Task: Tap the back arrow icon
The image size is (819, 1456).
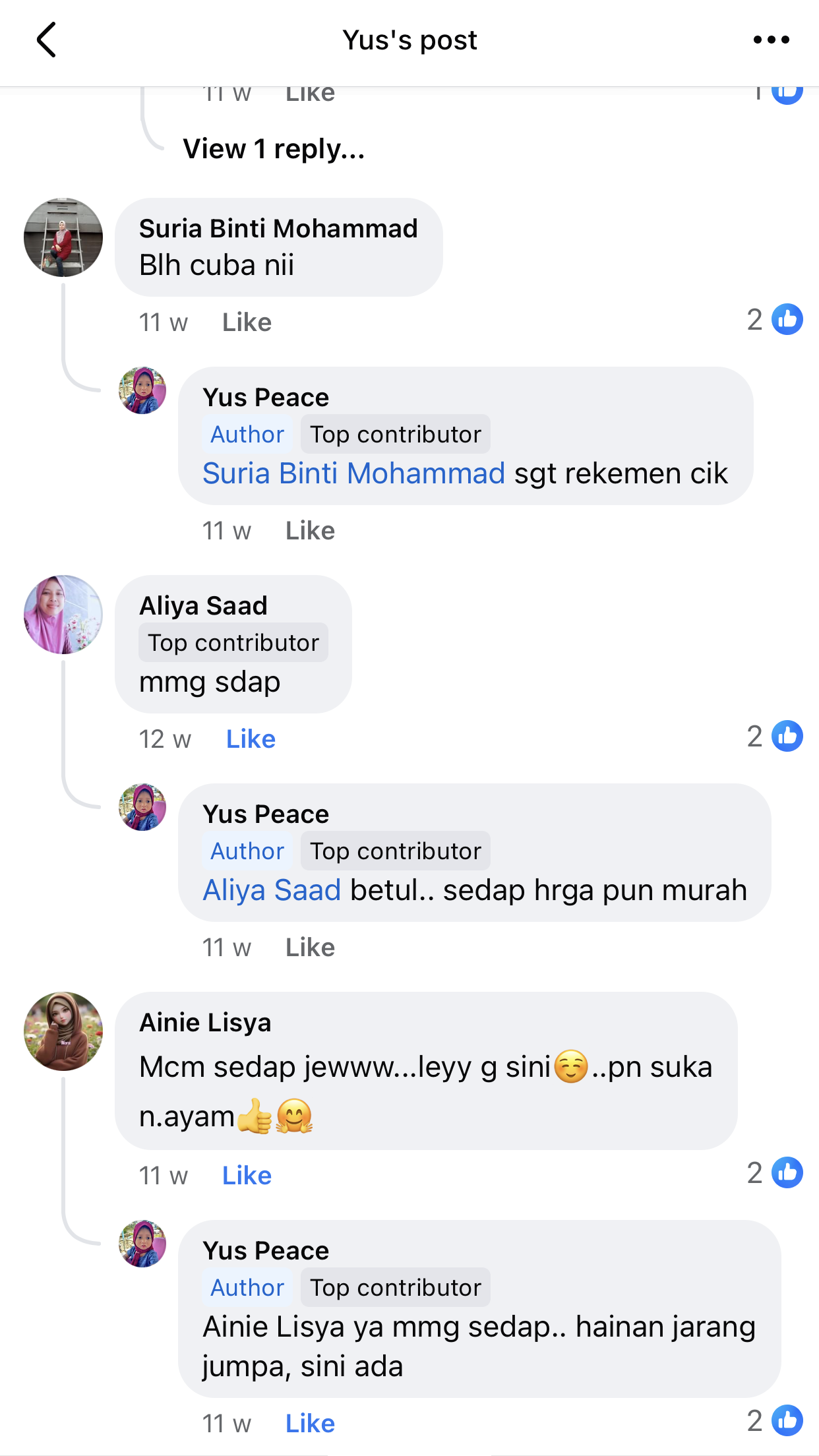Action: click(x=46, y=40)
